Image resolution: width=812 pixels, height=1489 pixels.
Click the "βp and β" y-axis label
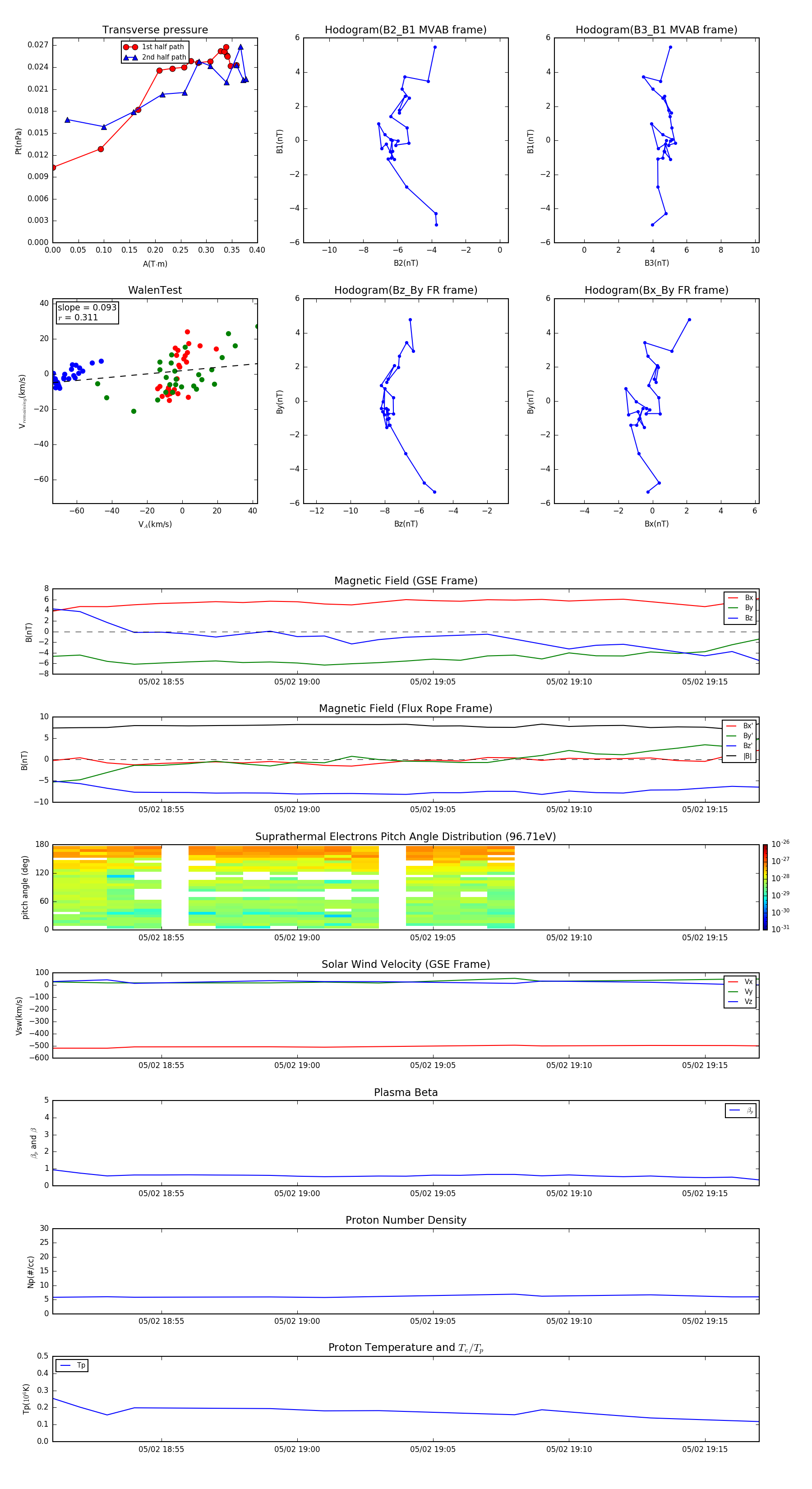pos(33,1143)
